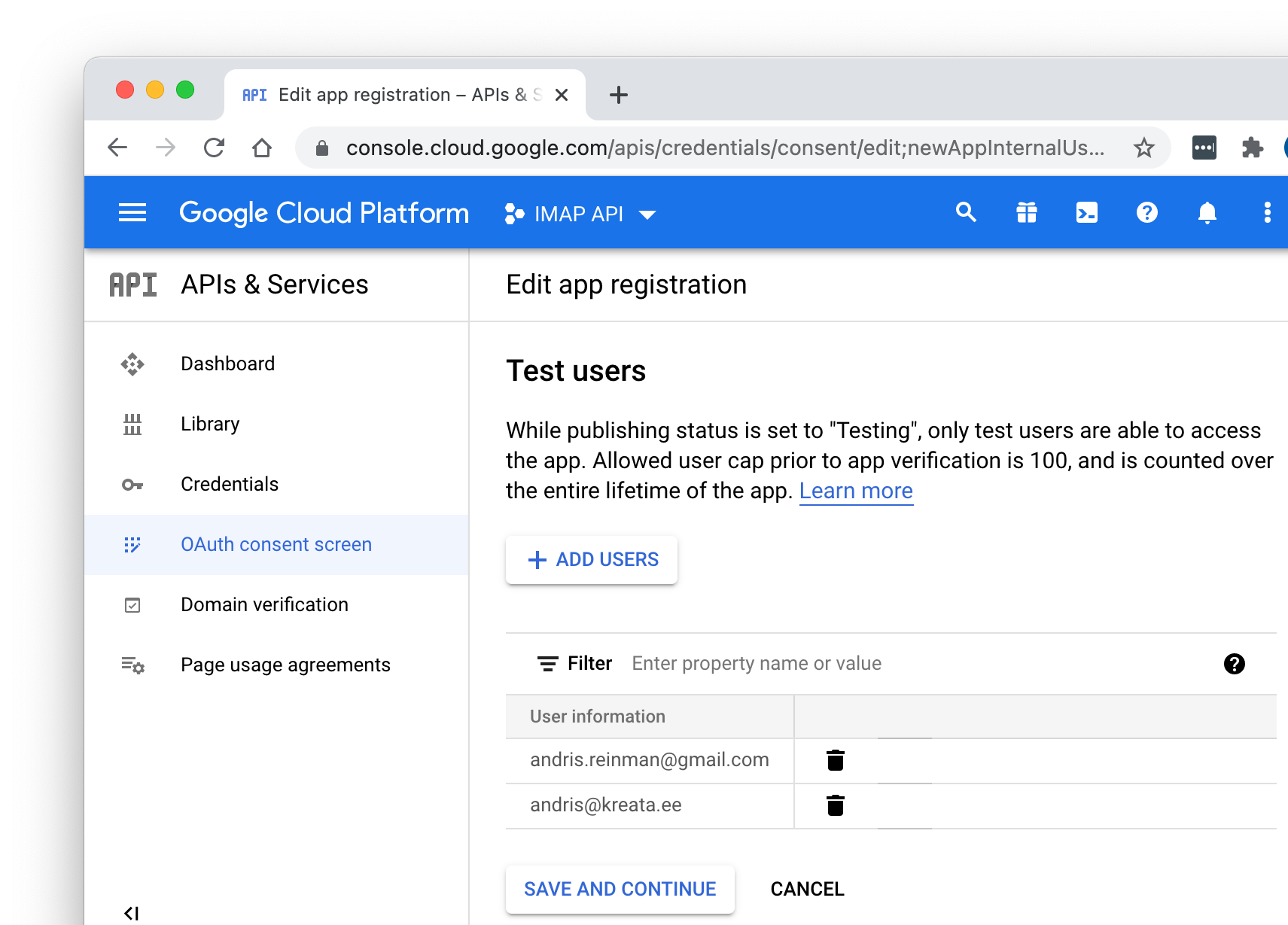Click the search magnifier icon
The width and height of the screenshot is (1288, 925).
[x=966, y=213]
